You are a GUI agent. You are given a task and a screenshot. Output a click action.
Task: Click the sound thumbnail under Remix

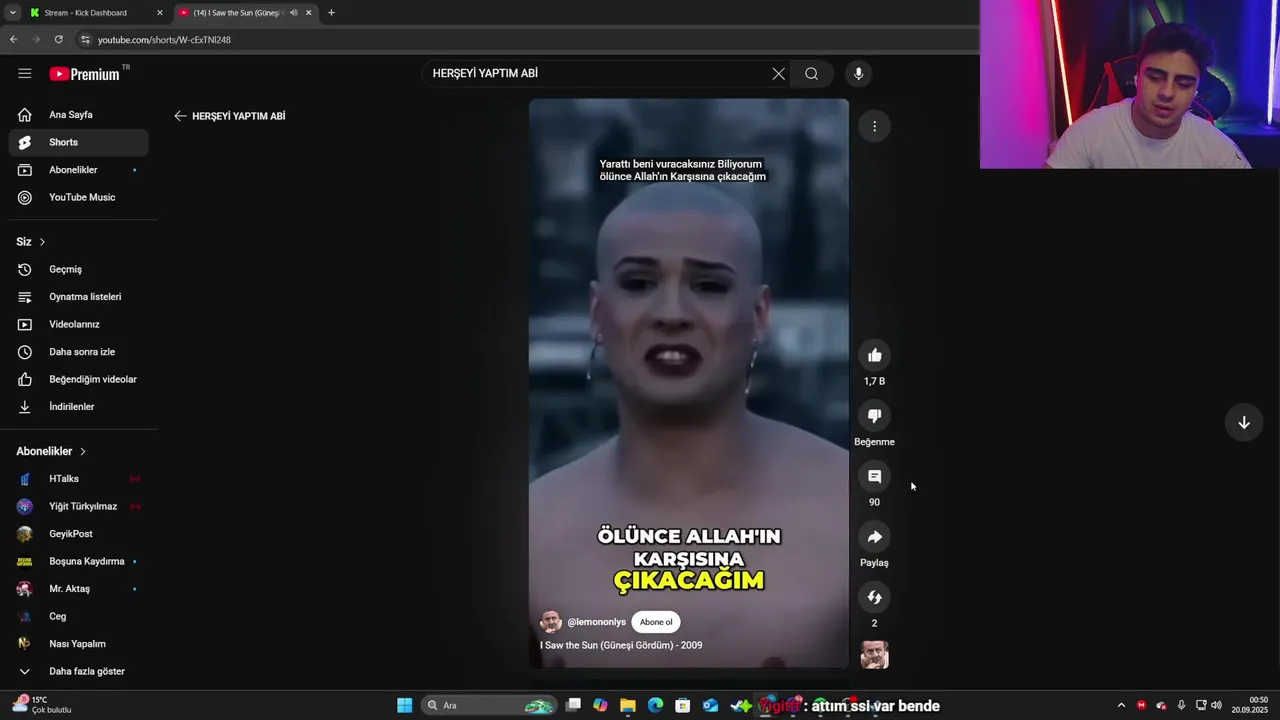click(x=874, y=655)
